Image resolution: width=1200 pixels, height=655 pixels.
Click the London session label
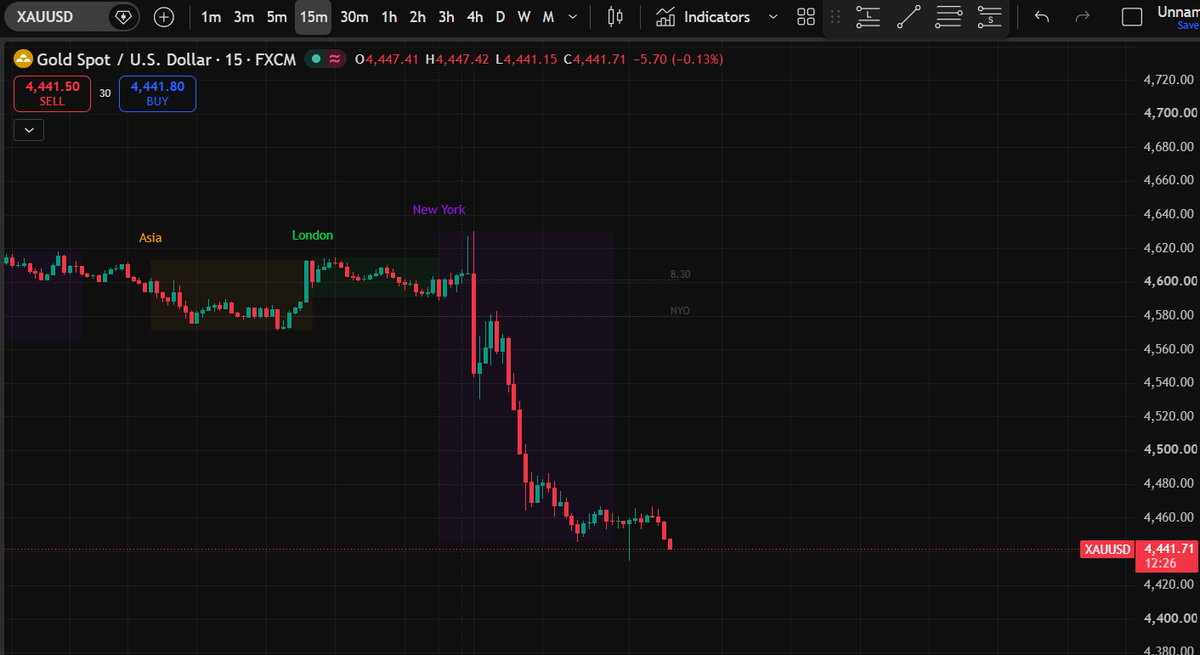313,235
